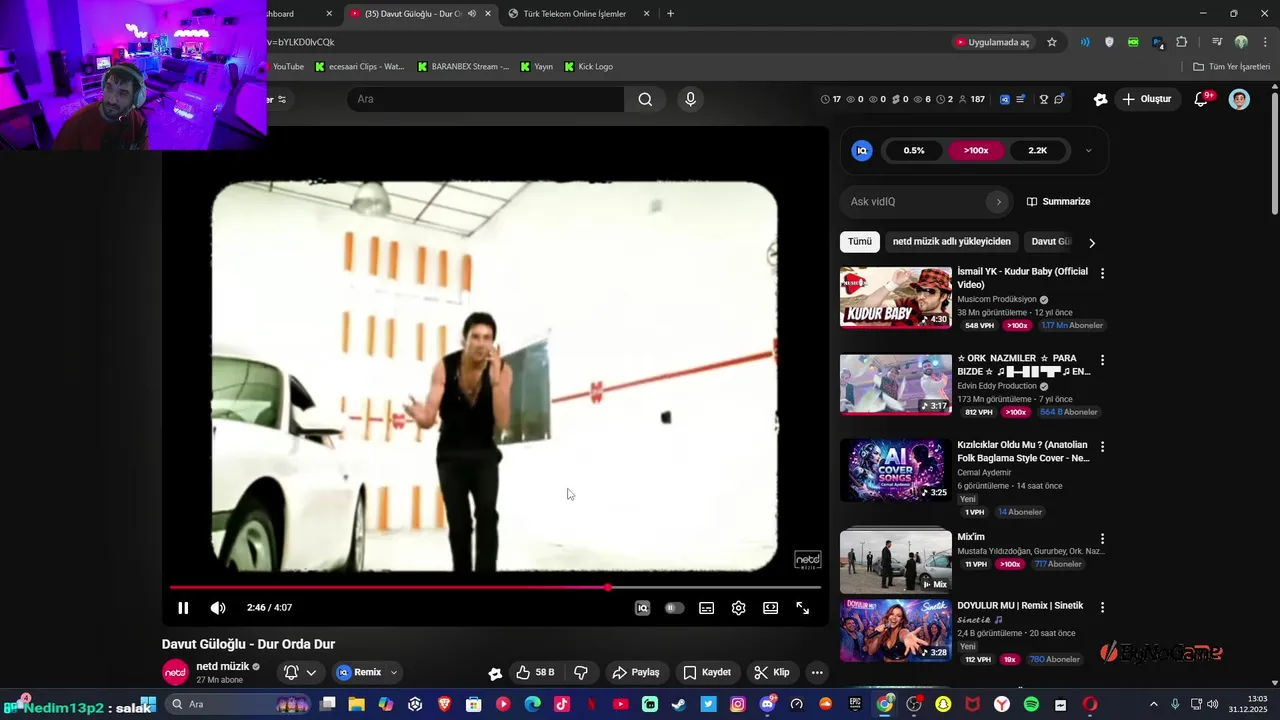The image size is (1280, 720).
Task: Open video player settings gear
Action: (x=739, y=608)
